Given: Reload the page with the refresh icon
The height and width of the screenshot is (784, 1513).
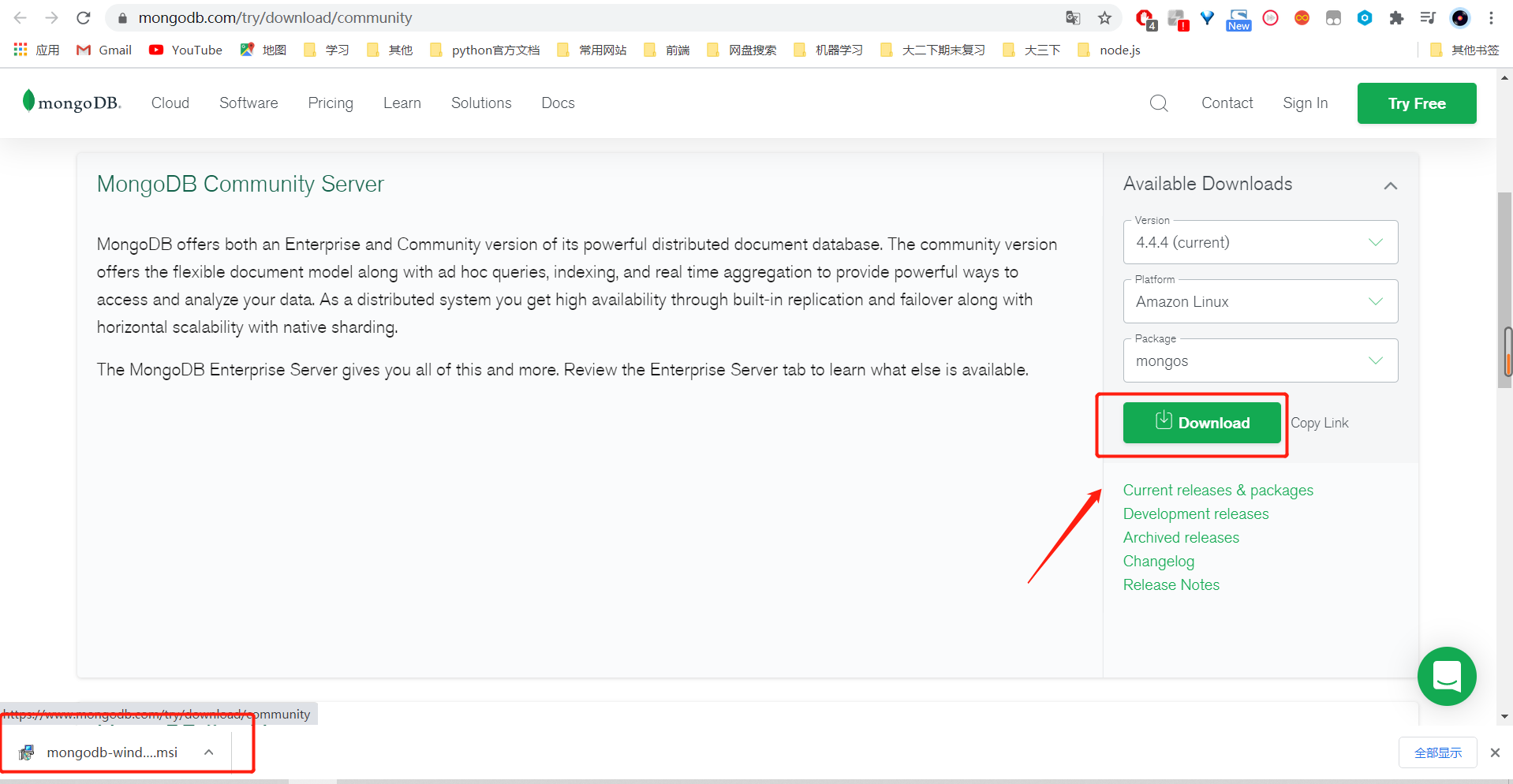Looking at the screenshot, I should [x=84, y=17].
